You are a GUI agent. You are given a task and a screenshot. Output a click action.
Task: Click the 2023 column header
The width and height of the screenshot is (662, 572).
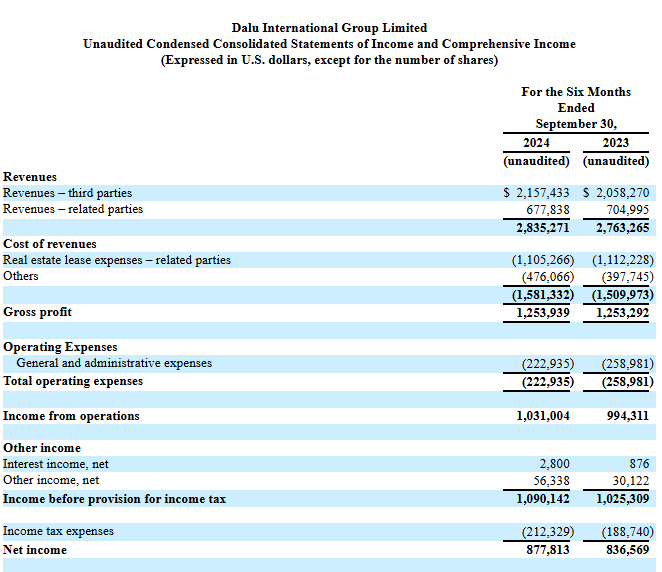pyautogui.click(x=616, y=143)
